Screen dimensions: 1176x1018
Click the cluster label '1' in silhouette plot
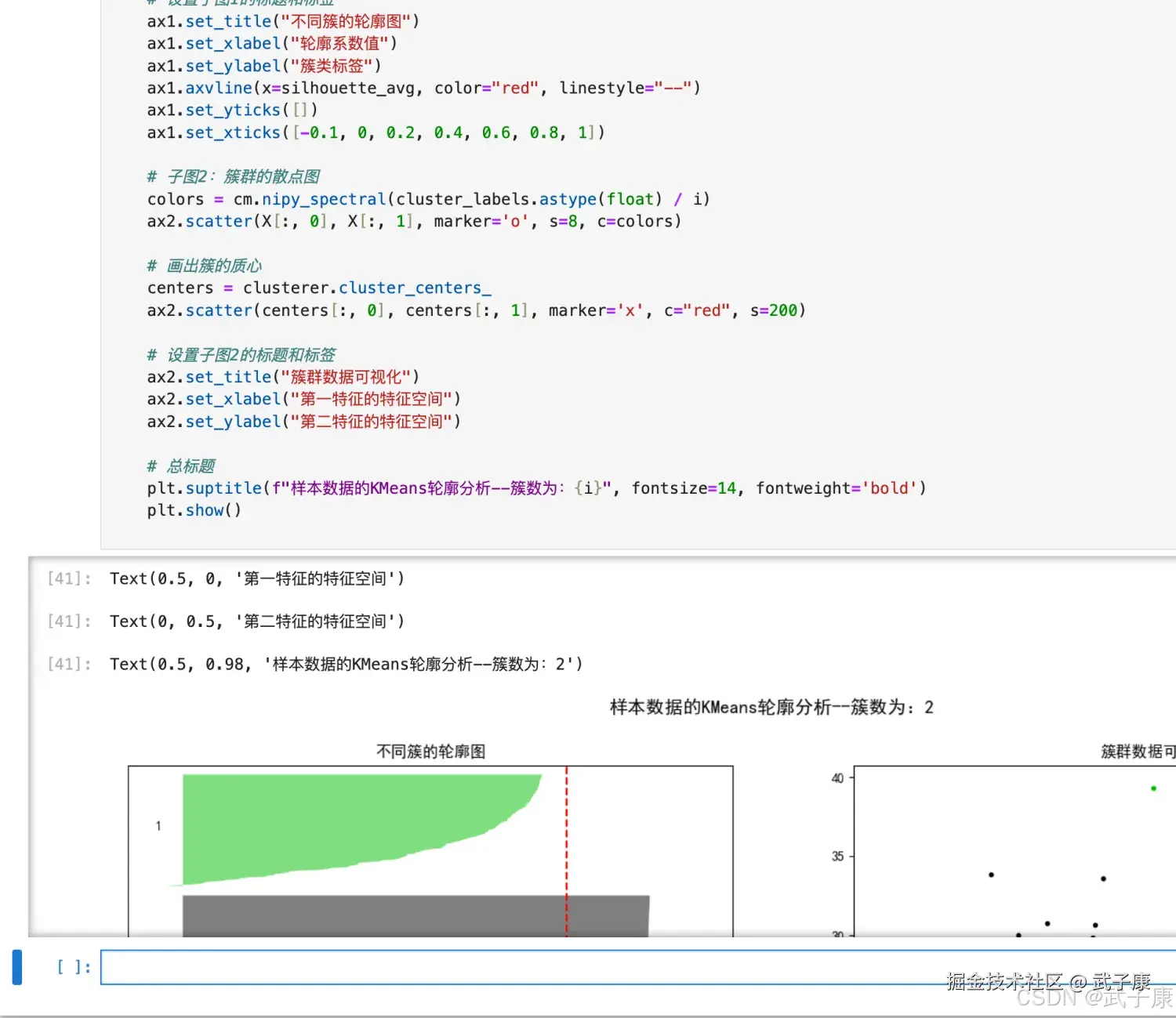[158, 826]
